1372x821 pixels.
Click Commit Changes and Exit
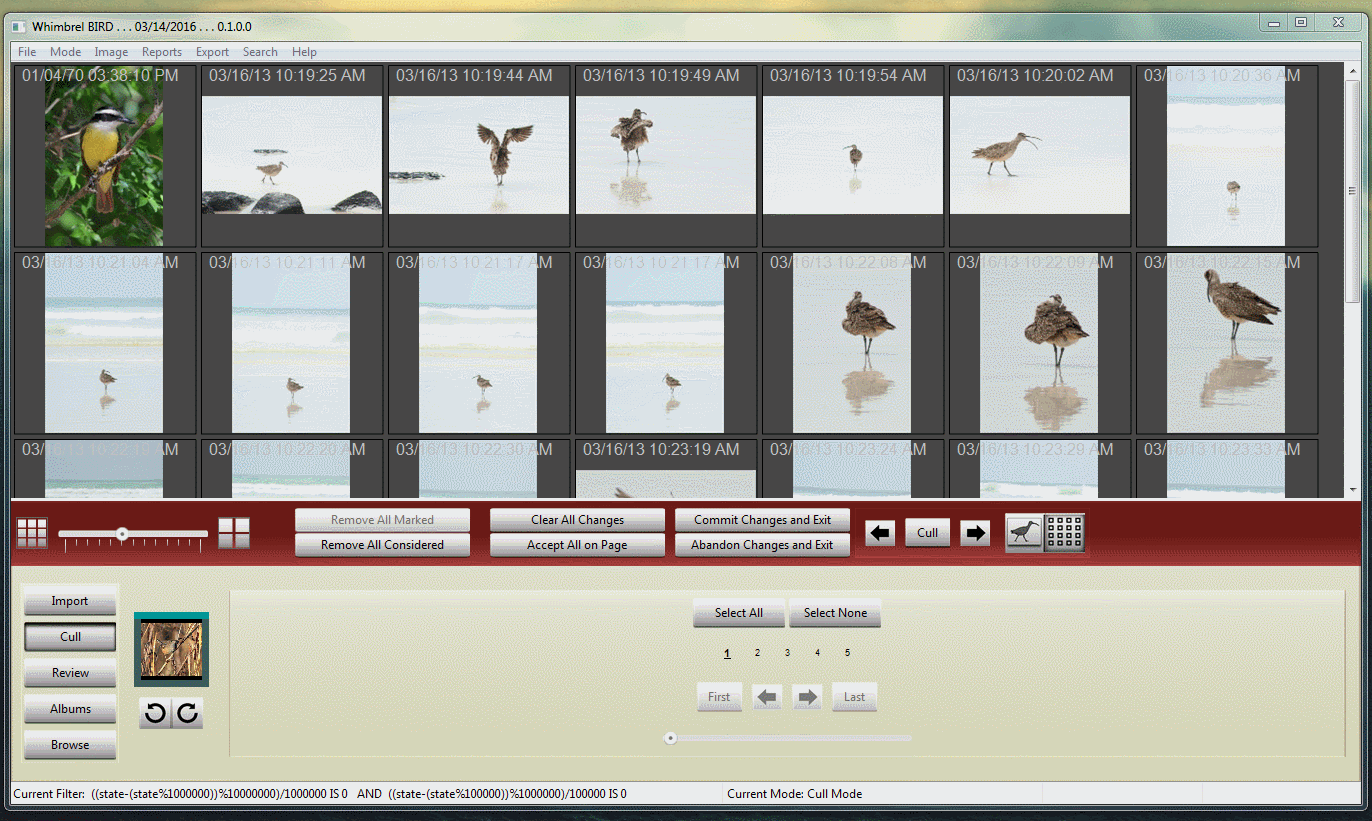[x=762, y=520]
